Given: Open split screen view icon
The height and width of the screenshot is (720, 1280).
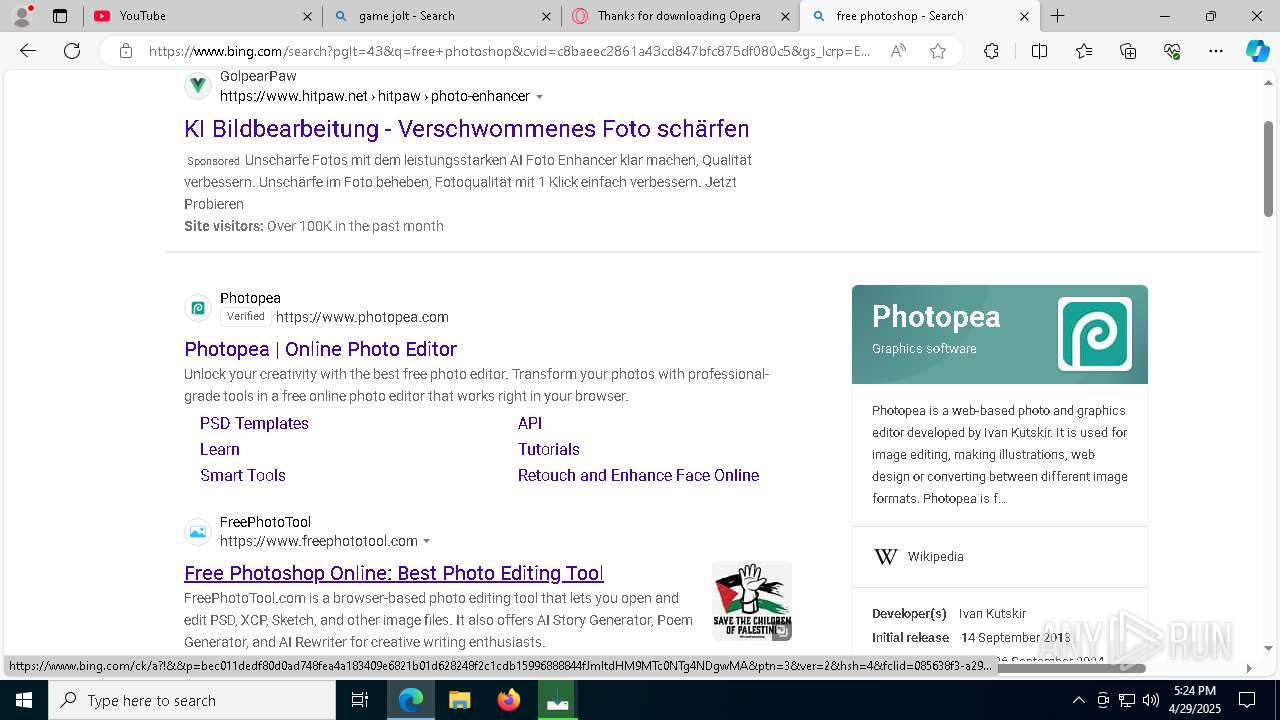Looking at the screenshot, I should click(1039, 51).
